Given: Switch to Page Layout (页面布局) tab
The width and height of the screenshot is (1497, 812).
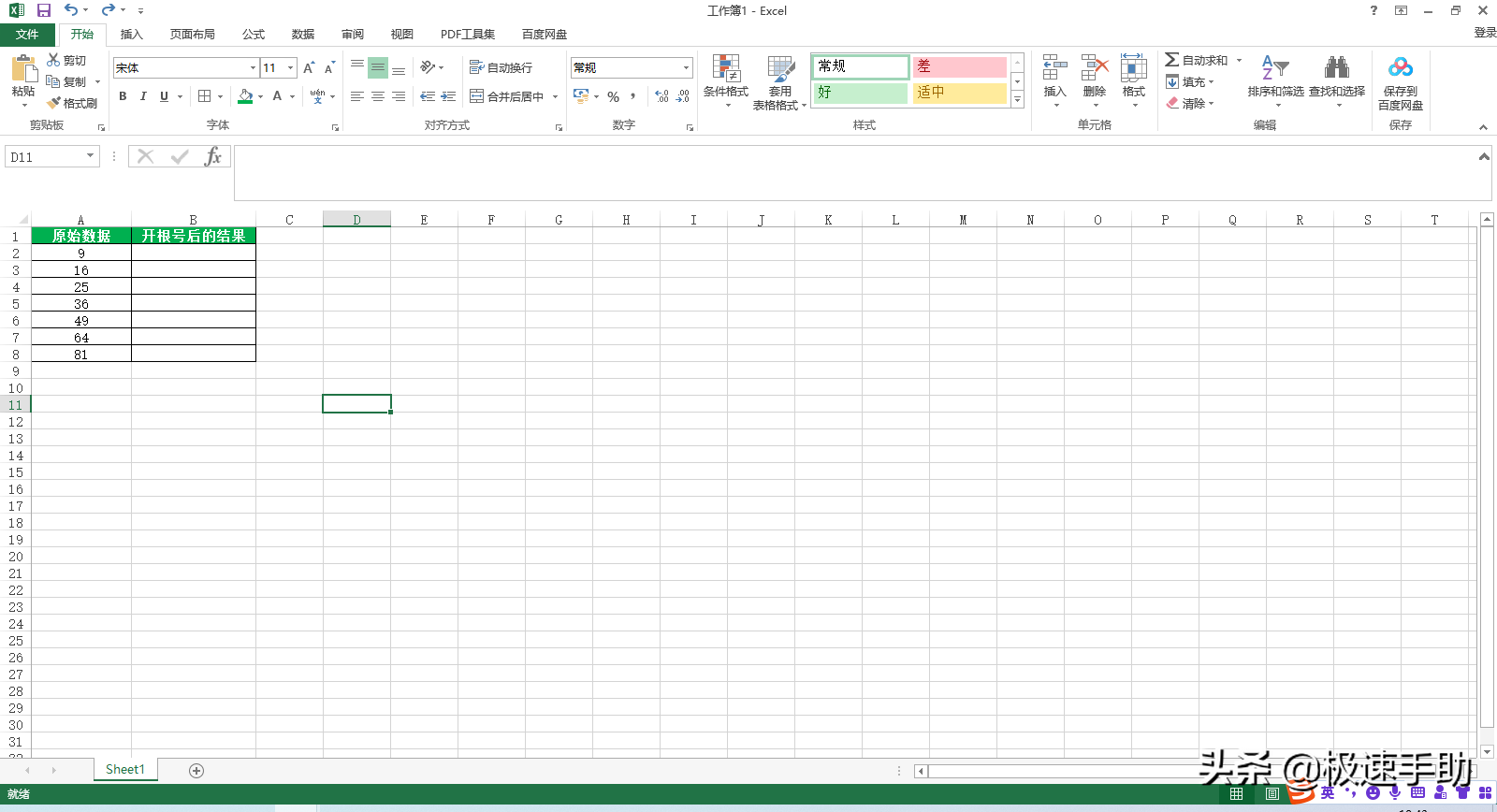Looking at the screenshot, I should (x=193, y=35).
